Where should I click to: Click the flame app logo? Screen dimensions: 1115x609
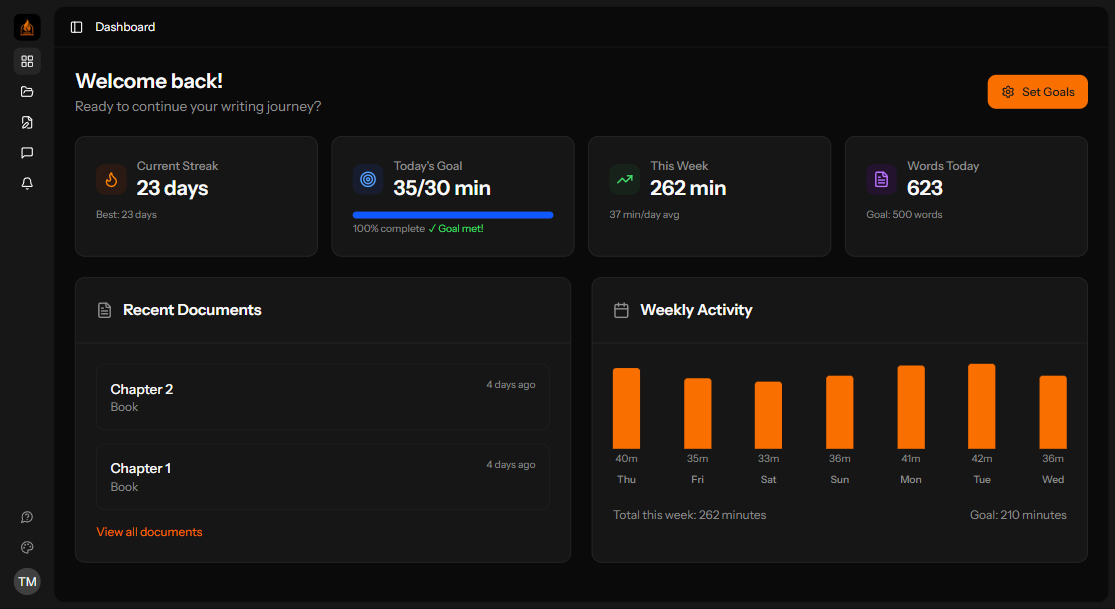(27, 27)
